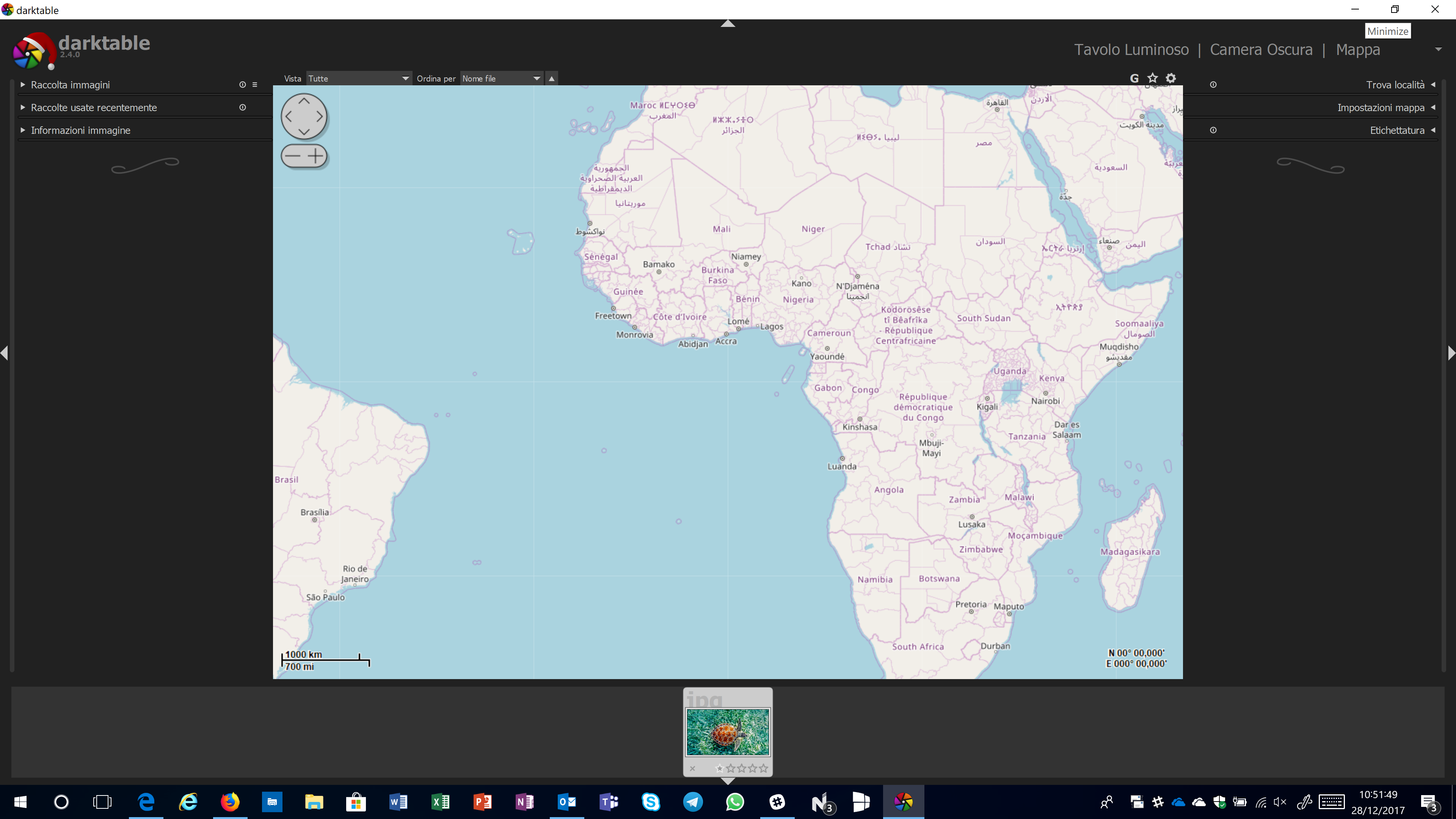The height and width of the screenshot is (819, 1456).
Task: Pan the map downward
Action: click(x=304, y=132)
